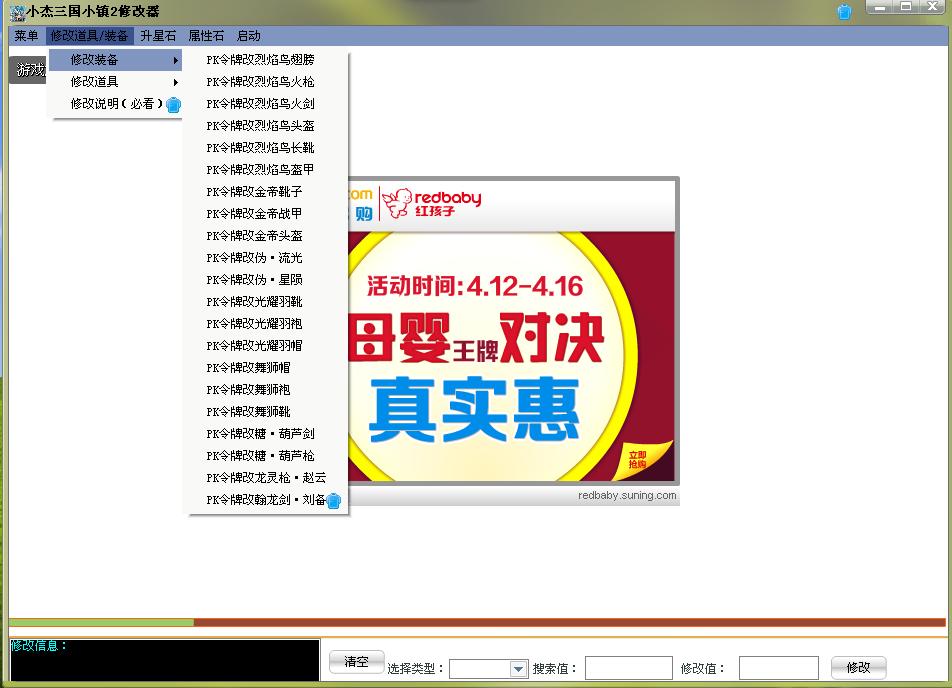Pick PK令牌改翰龙剑·刘备
This screenshot has width=952, height=688.
click(x=268, y=500)
